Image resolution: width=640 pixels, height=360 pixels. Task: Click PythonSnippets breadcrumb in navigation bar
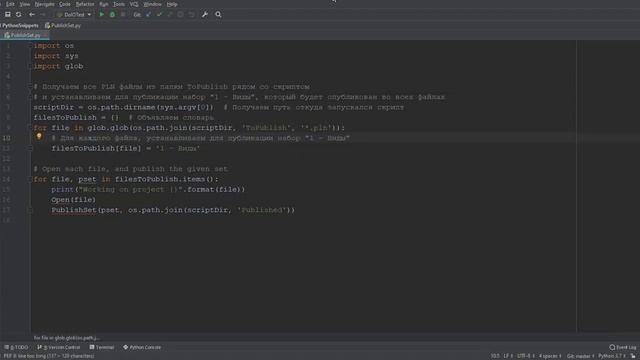(x=20, y=25)
